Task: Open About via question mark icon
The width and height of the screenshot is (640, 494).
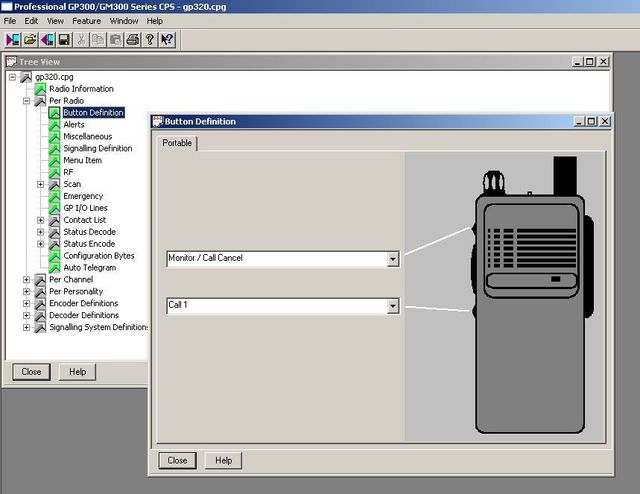Action: point(150,40)
